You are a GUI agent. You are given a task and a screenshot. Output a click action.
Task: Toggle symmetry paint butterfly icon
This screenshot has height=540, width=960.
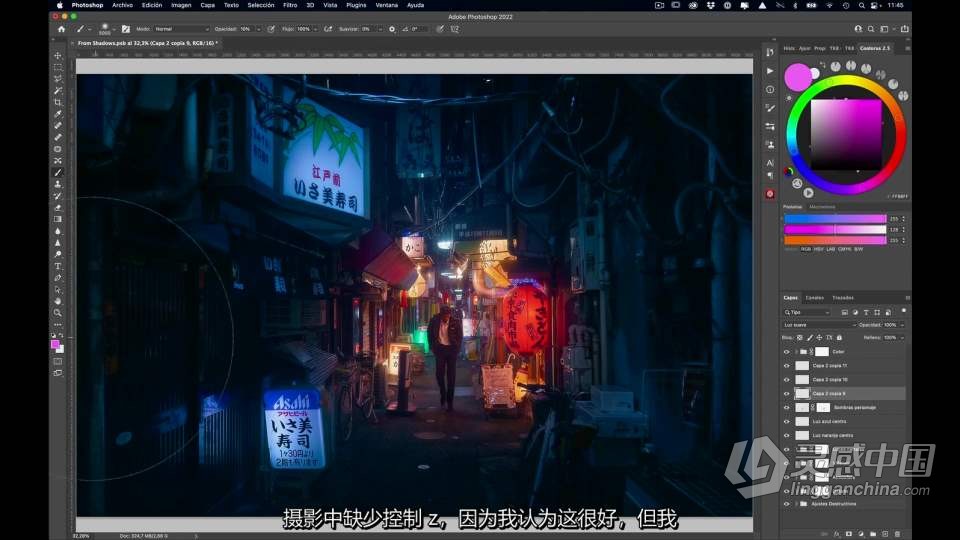click(x=454, y=29)
